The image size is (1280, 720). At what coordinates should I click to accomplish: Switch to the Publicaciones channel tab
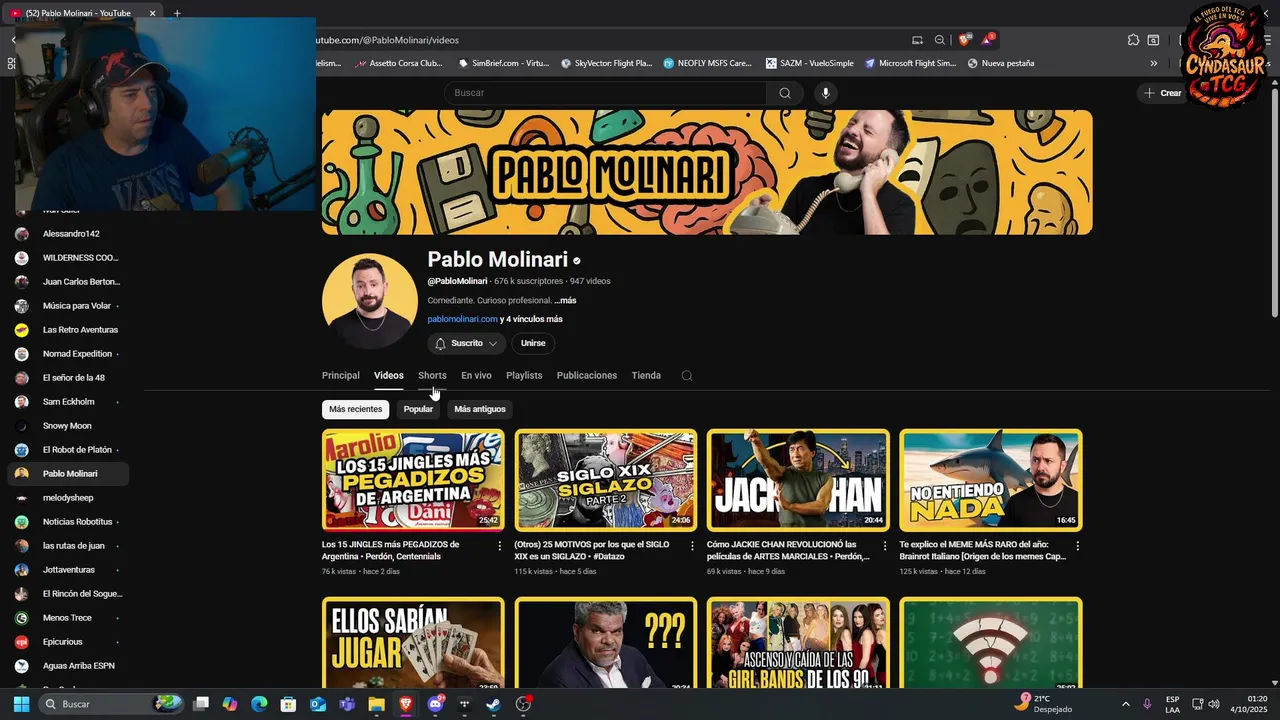[x=587, y=375]
